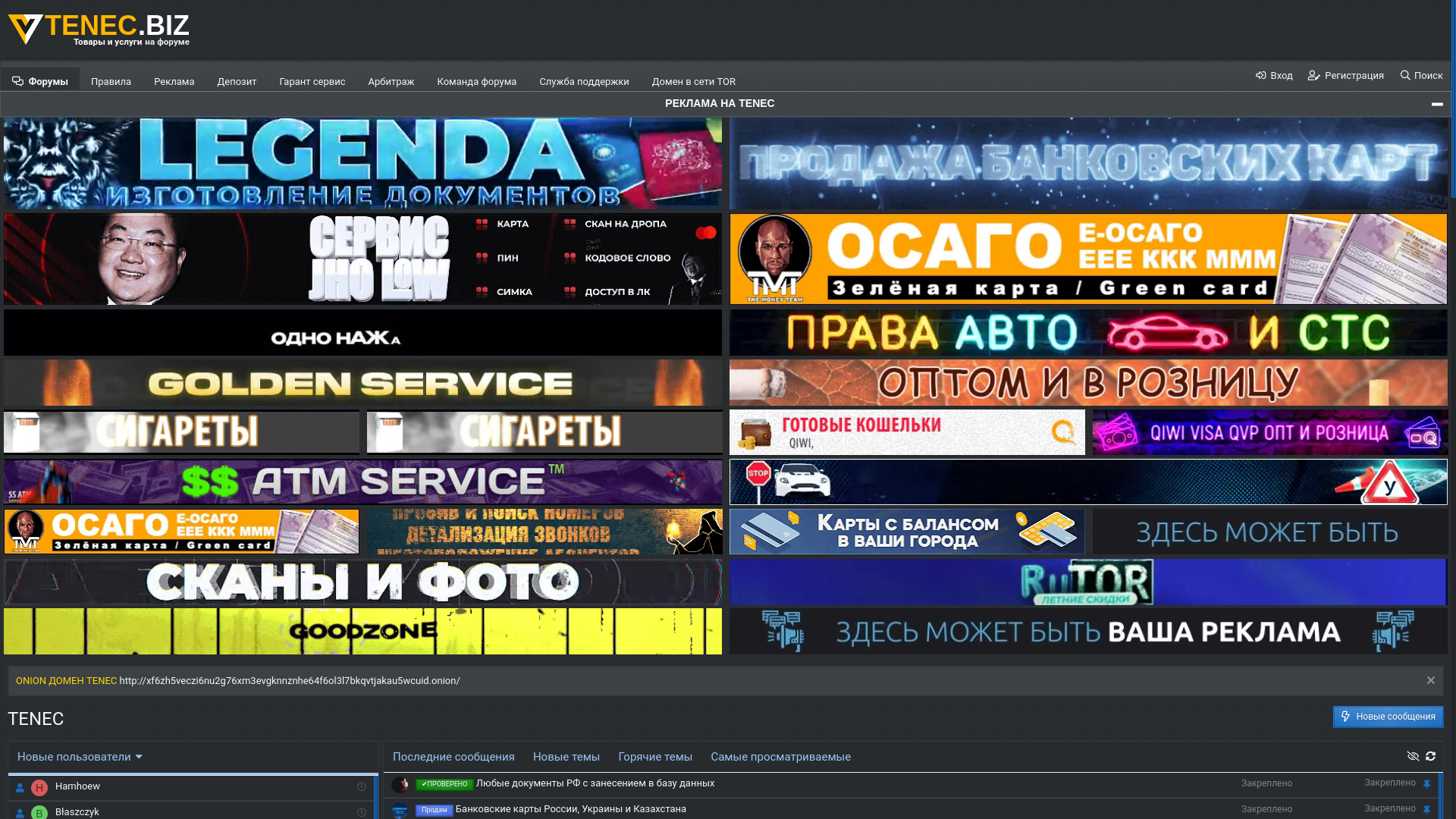The width and height of the screenshot is (1456, 819).
Task: Click the Новые сообщения button
Action: [x=1388, y=717]
